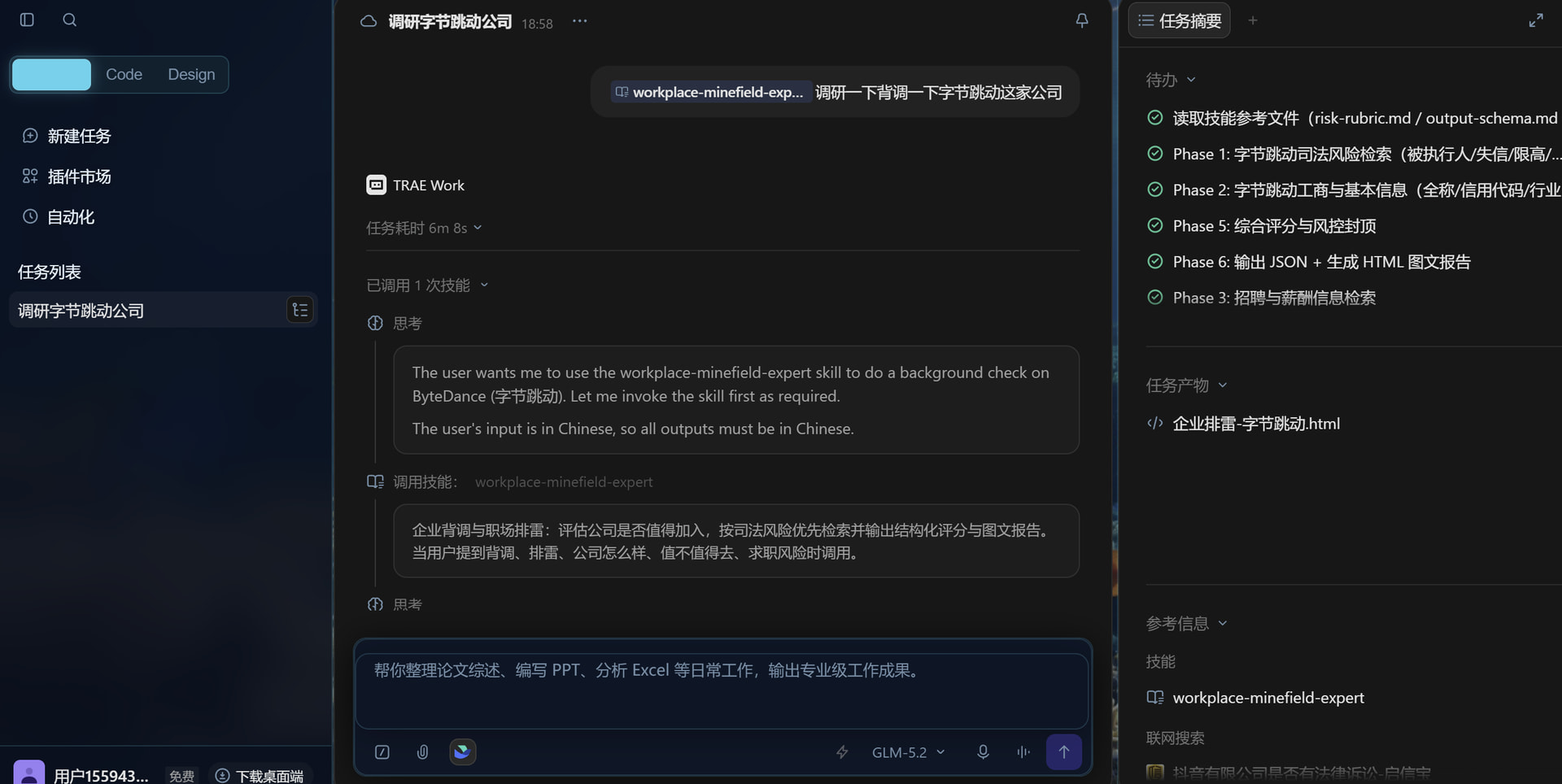Open 插件市场 via its grid icon
The image size is (1562, 784).
point(30,176)
